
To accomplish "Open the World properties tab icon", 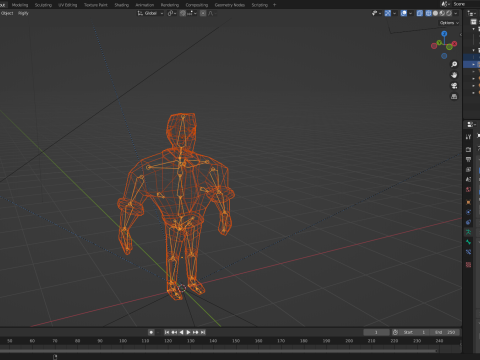I will pos(468,189).
